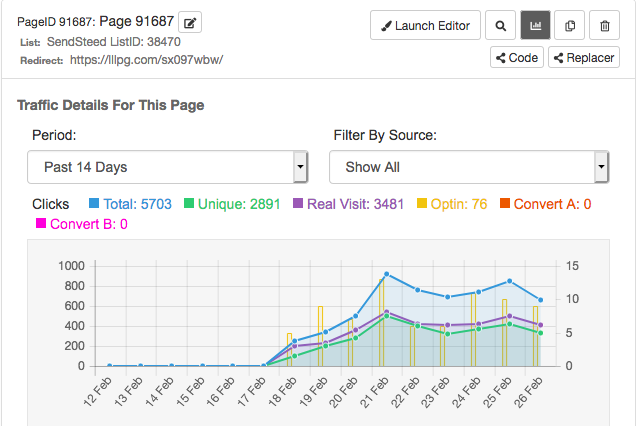Click the Launch Editor button

(x=426, y=25)
